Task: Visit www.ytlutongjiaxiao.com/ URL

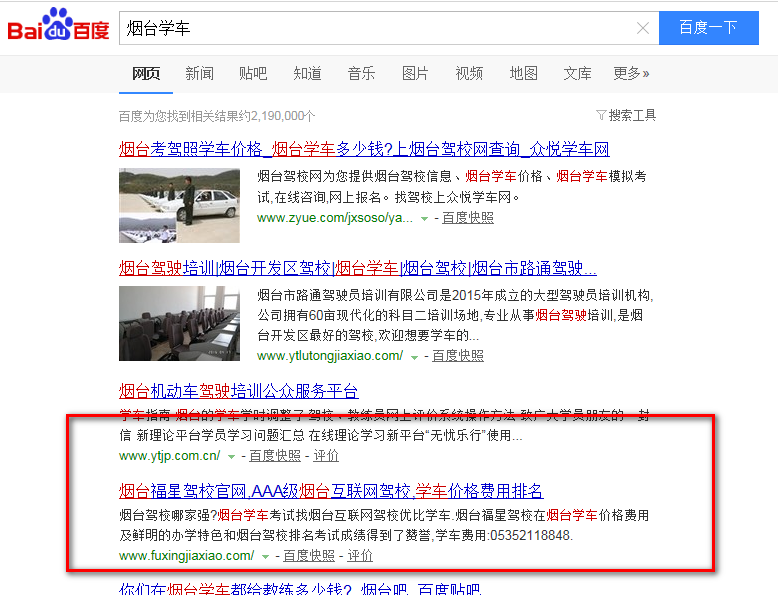Action: [x=330, y=356]
